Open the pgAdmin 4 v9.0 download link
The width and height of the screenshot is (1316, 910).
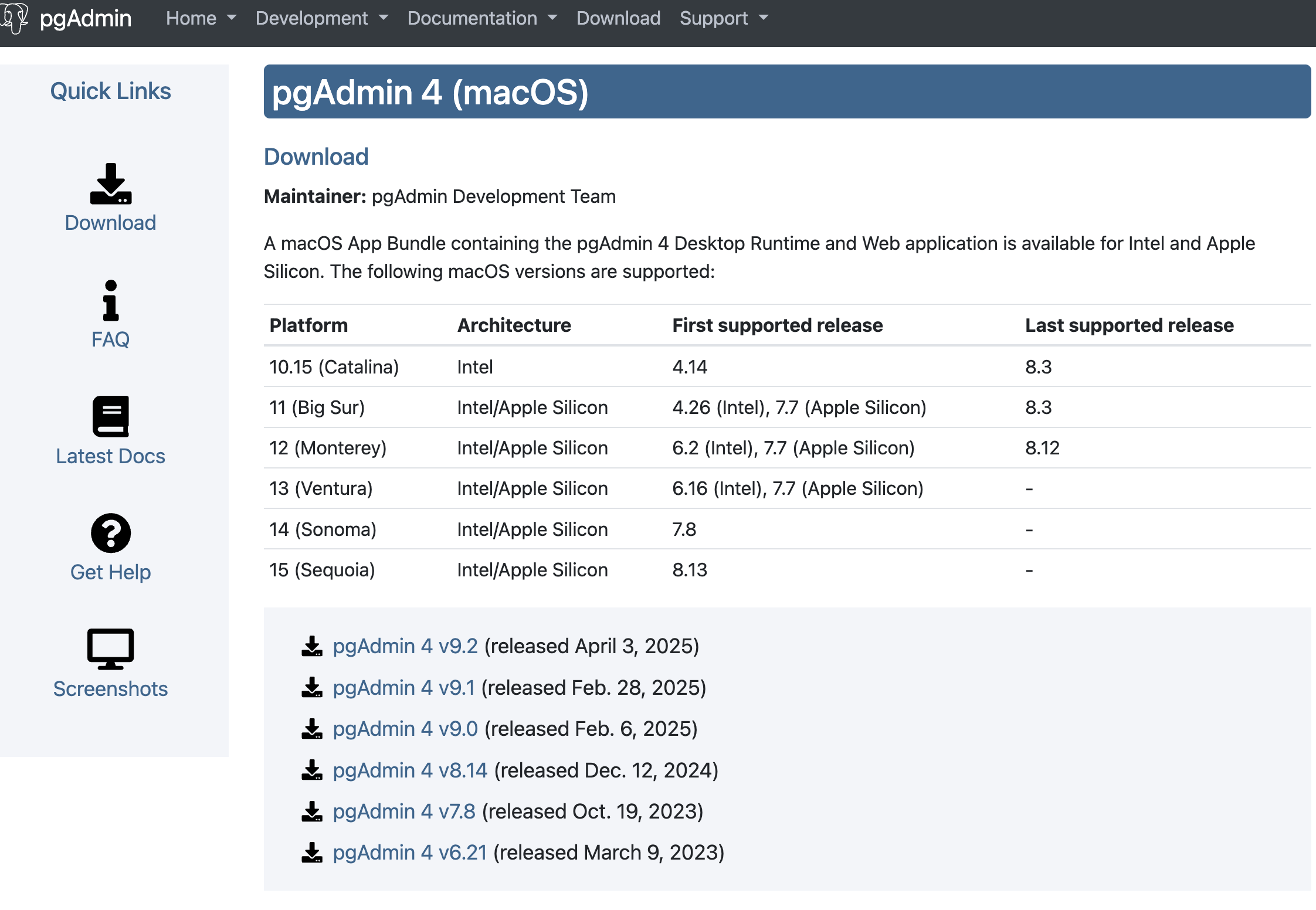click(405, 729)
